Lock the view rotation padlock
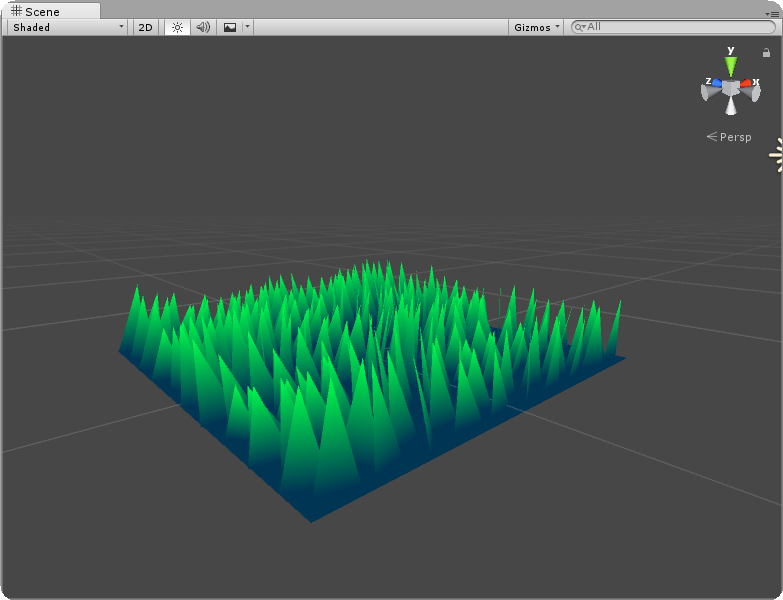783x600 pixels. [766, 52]
